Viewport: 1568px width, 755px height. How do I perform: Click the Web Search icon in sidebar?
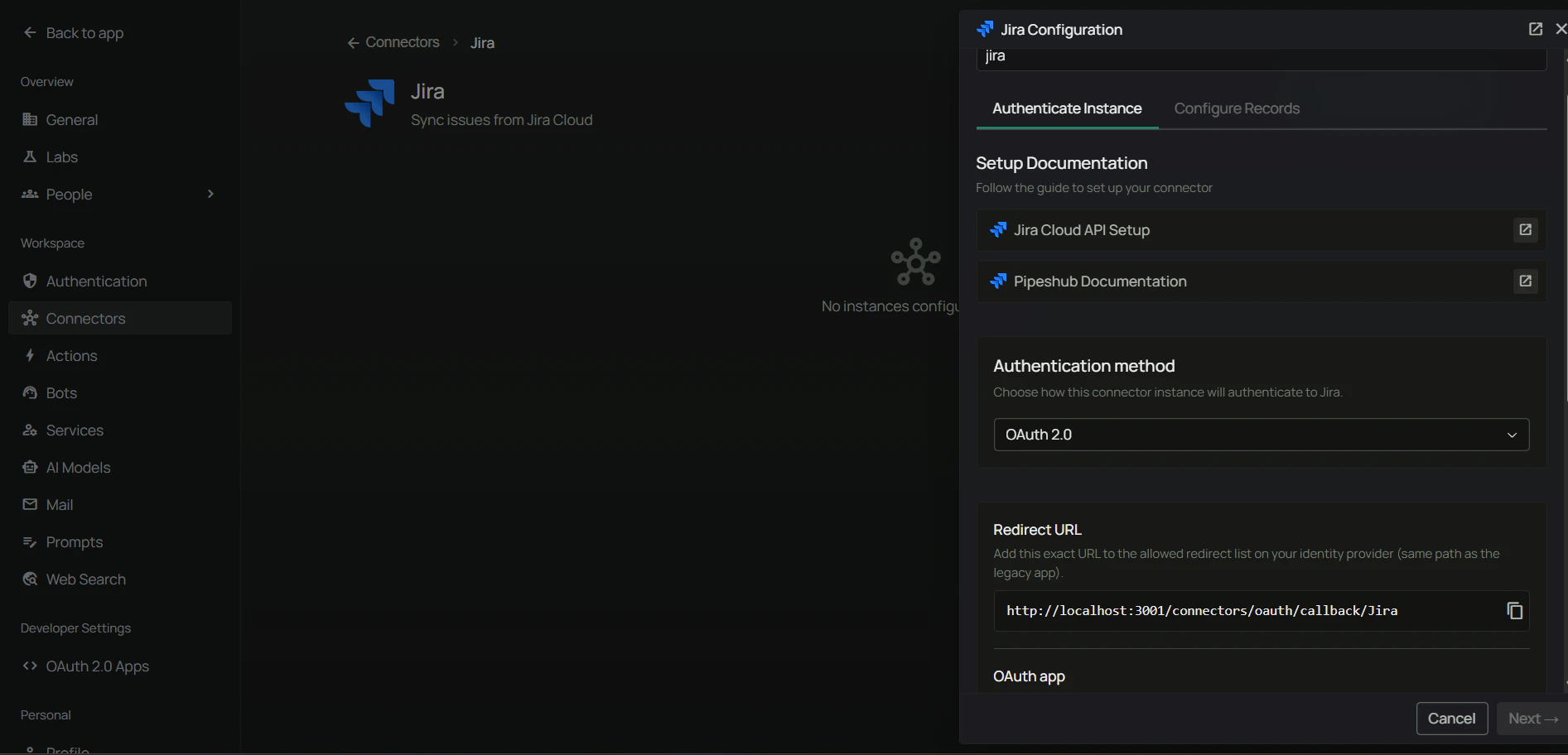tap(30, 579)
